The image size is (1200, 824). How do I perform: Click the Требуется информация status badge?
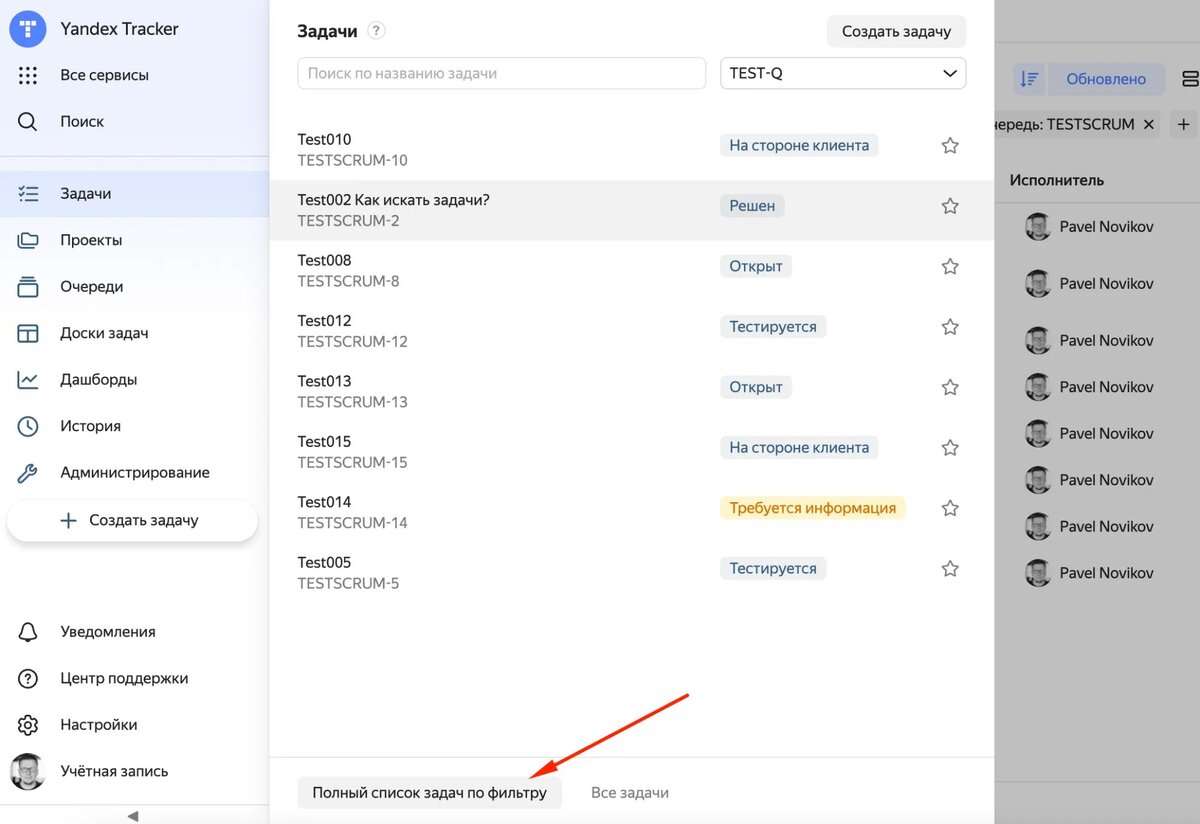(812, 508)
